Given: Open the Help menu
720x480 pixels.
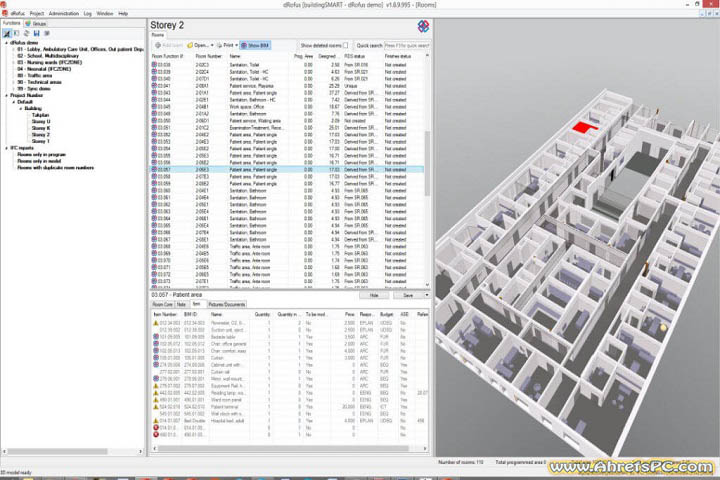Looking at the screenshot, I should [123, 14].
